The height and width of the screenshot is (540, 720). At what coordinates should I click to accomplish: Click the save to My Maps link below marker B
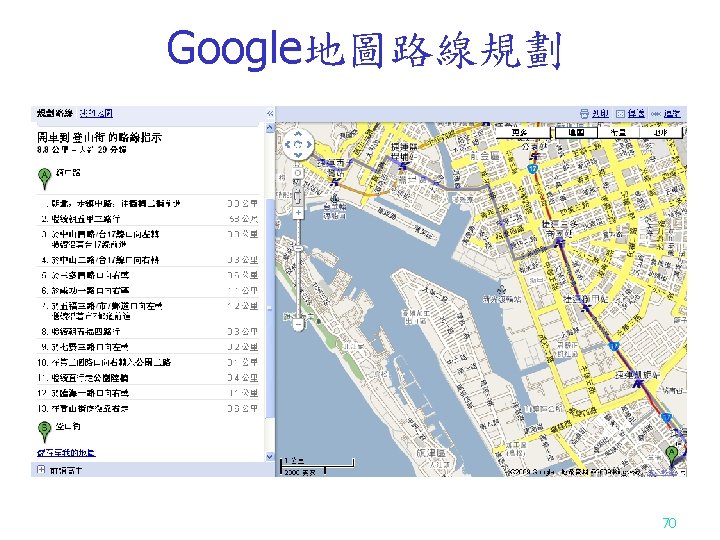66,453
